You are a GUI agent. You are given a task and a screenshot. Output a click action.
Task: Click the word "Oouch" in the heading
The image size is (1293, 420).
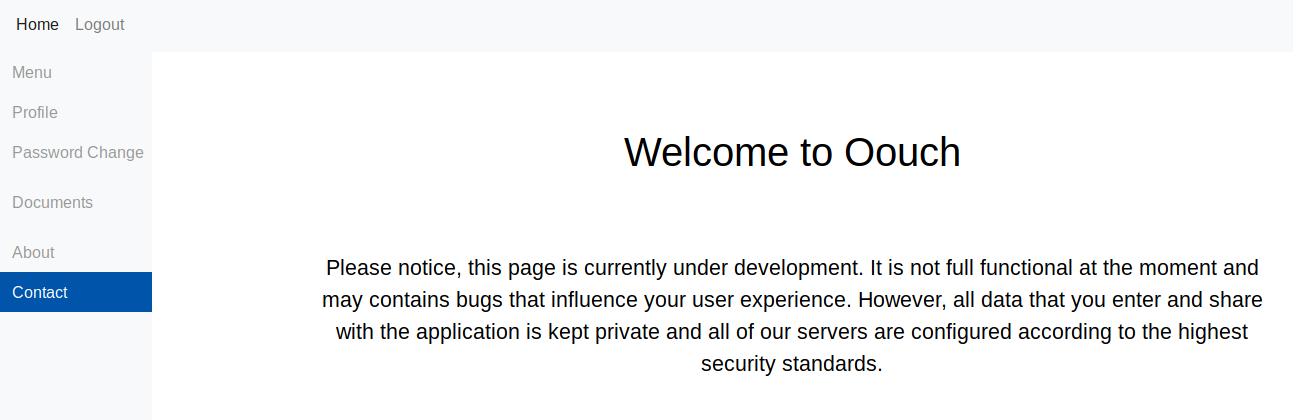click(902, 152)
